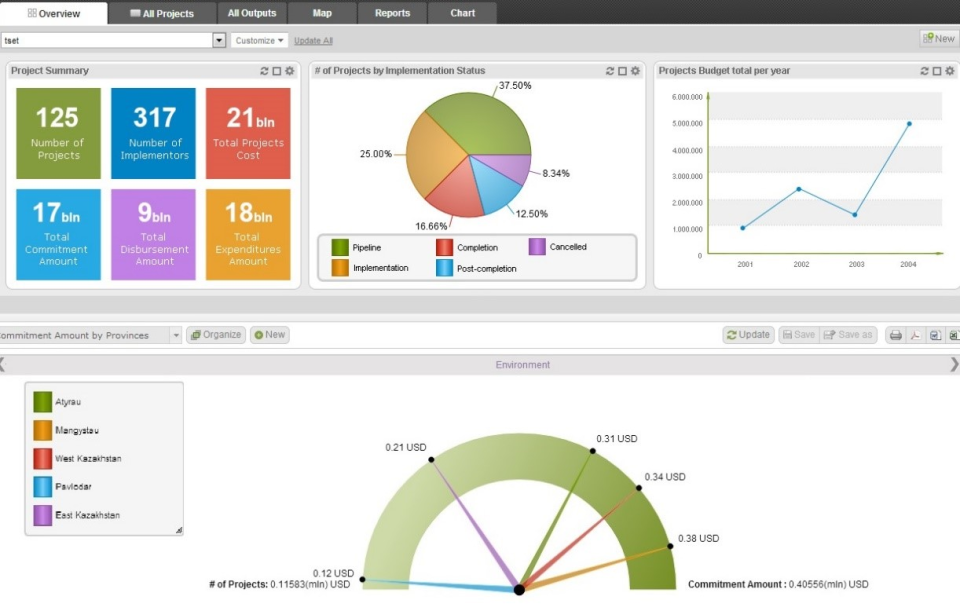This screenshot has width=960, height=611.
Task: Export the chart to PDF
Action: coord(913,335)
